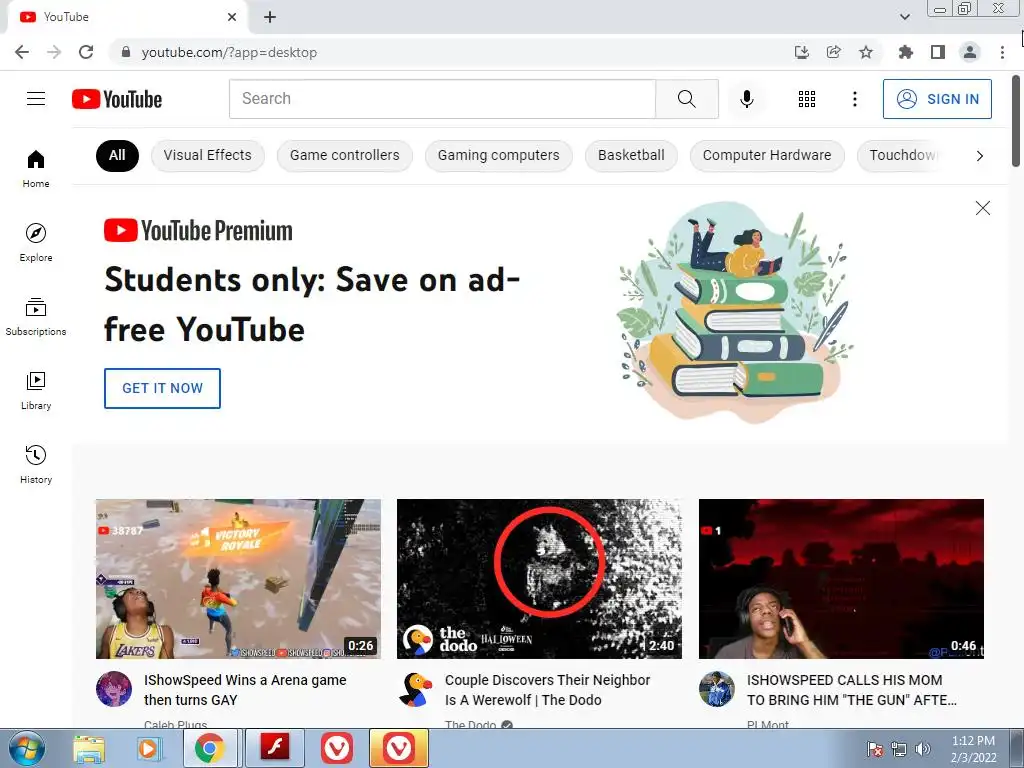
Task: Click the address bar URL
Action: click(229, 52)
